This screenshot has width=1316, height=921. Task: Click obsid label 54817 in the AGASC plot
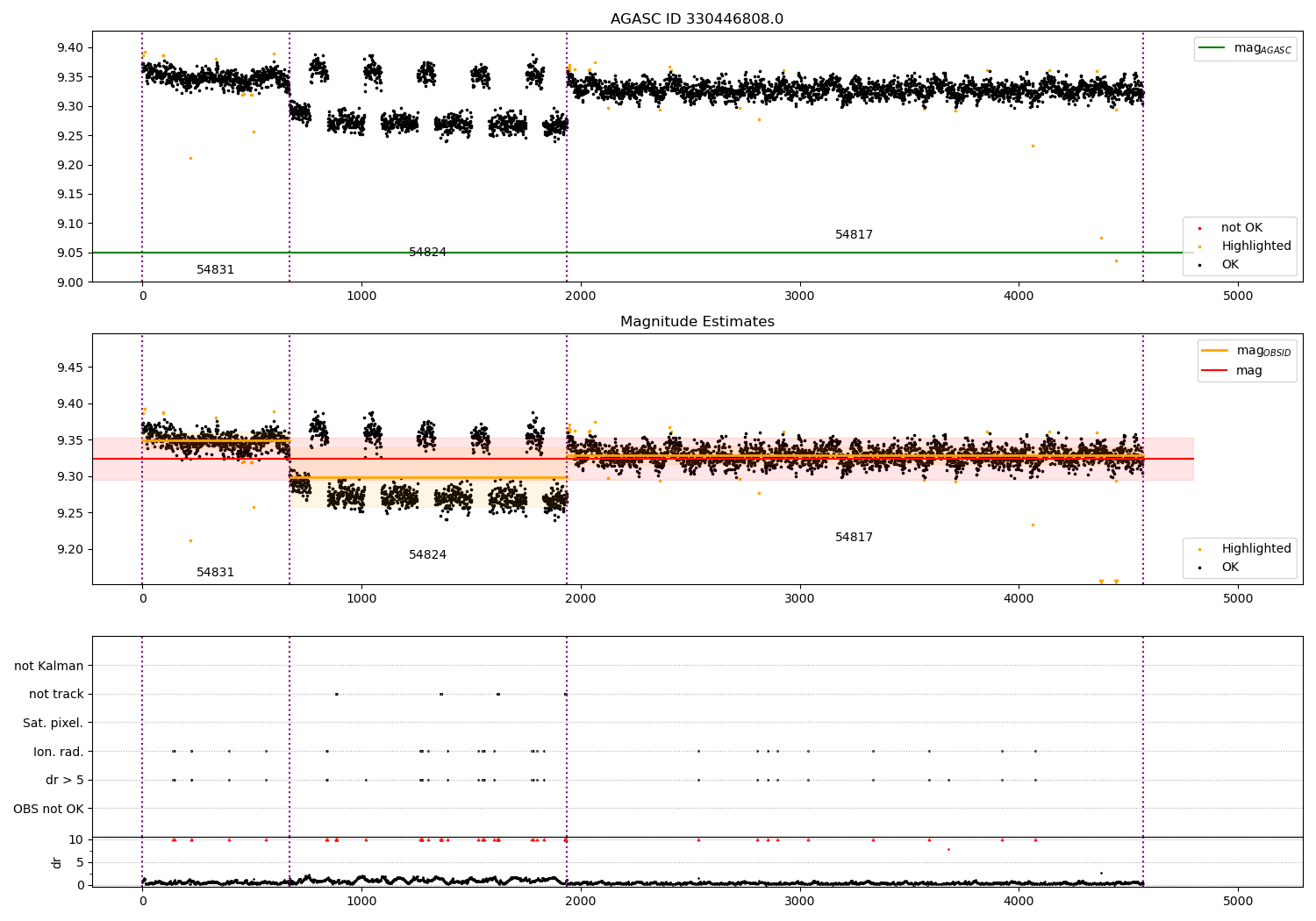[x=854, y=235]
